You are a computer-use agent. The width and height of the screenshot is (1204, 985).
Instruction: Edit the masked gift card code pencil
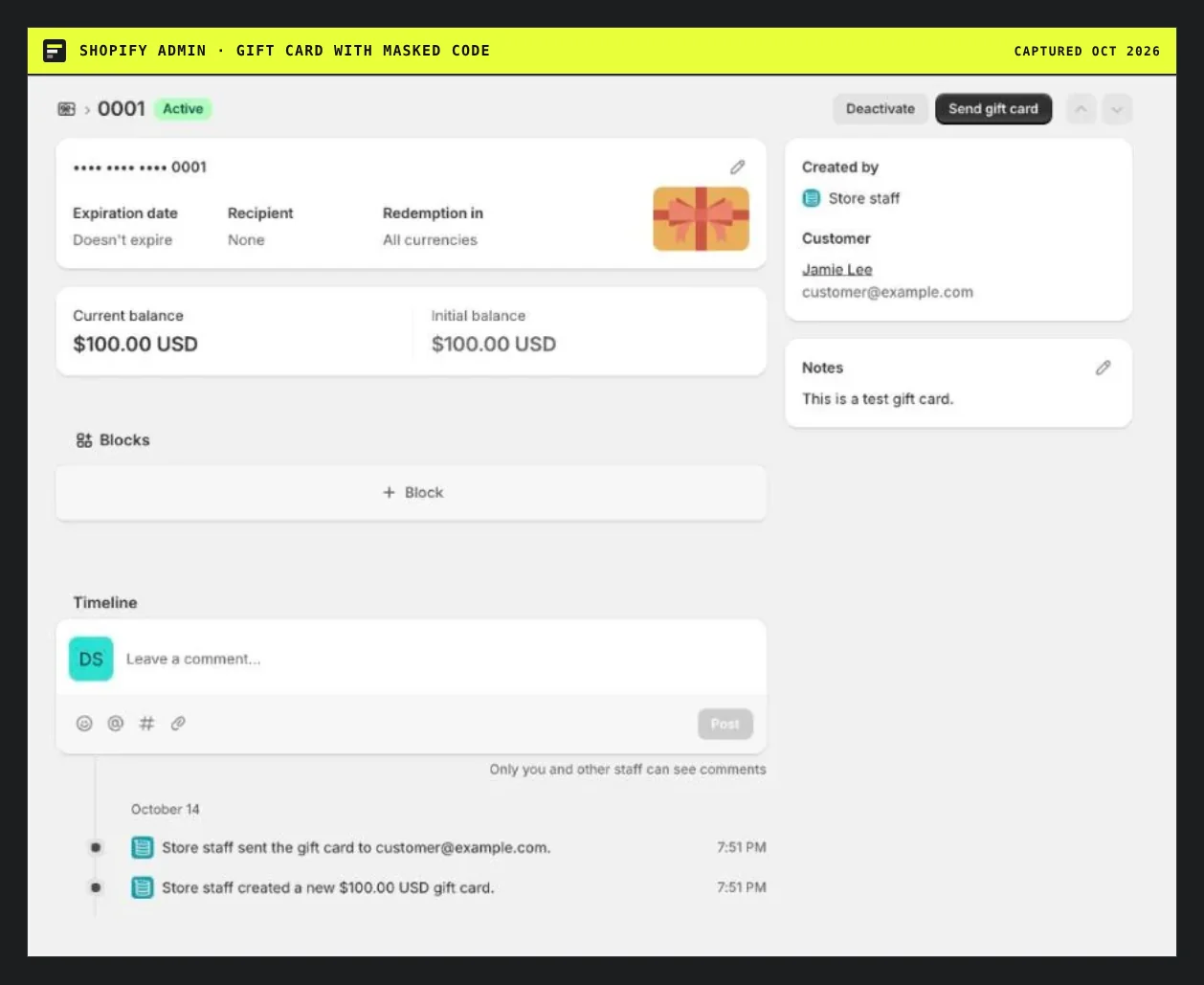pos(737,167)
